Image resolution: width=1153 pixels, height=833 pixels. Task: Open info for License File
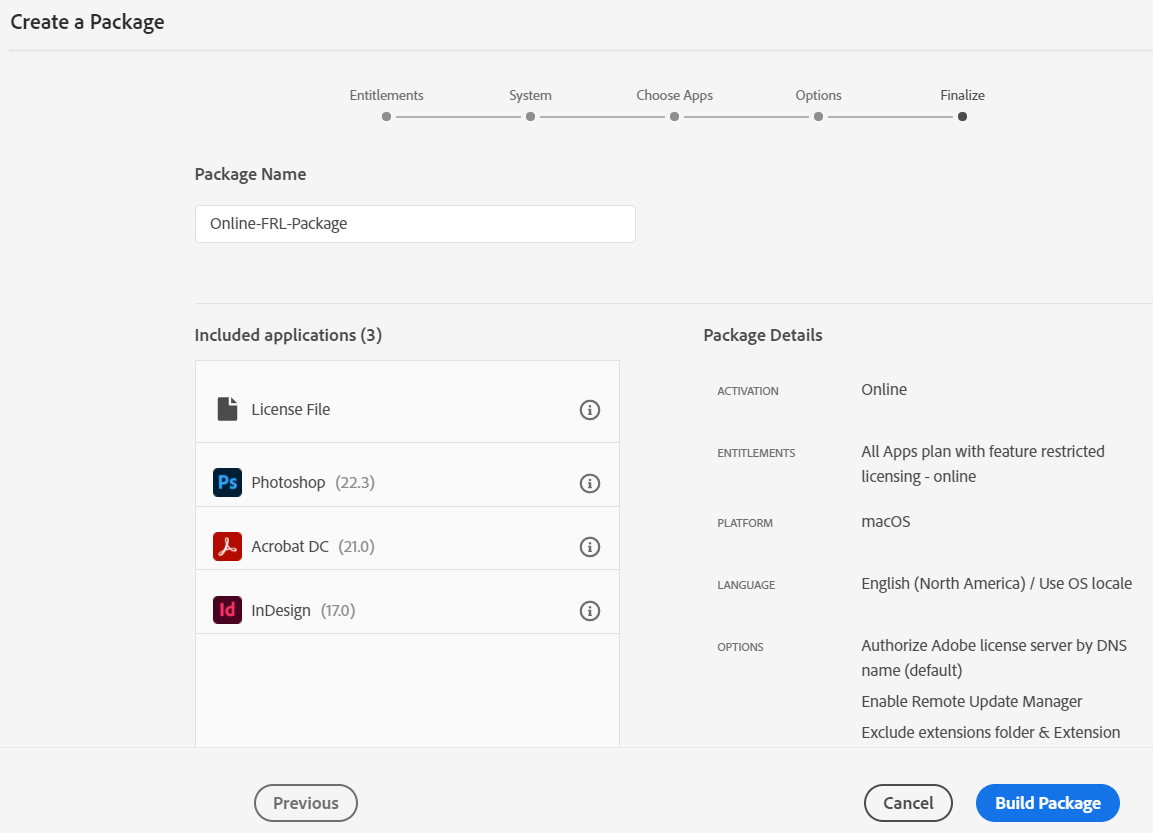pos(590,409)
